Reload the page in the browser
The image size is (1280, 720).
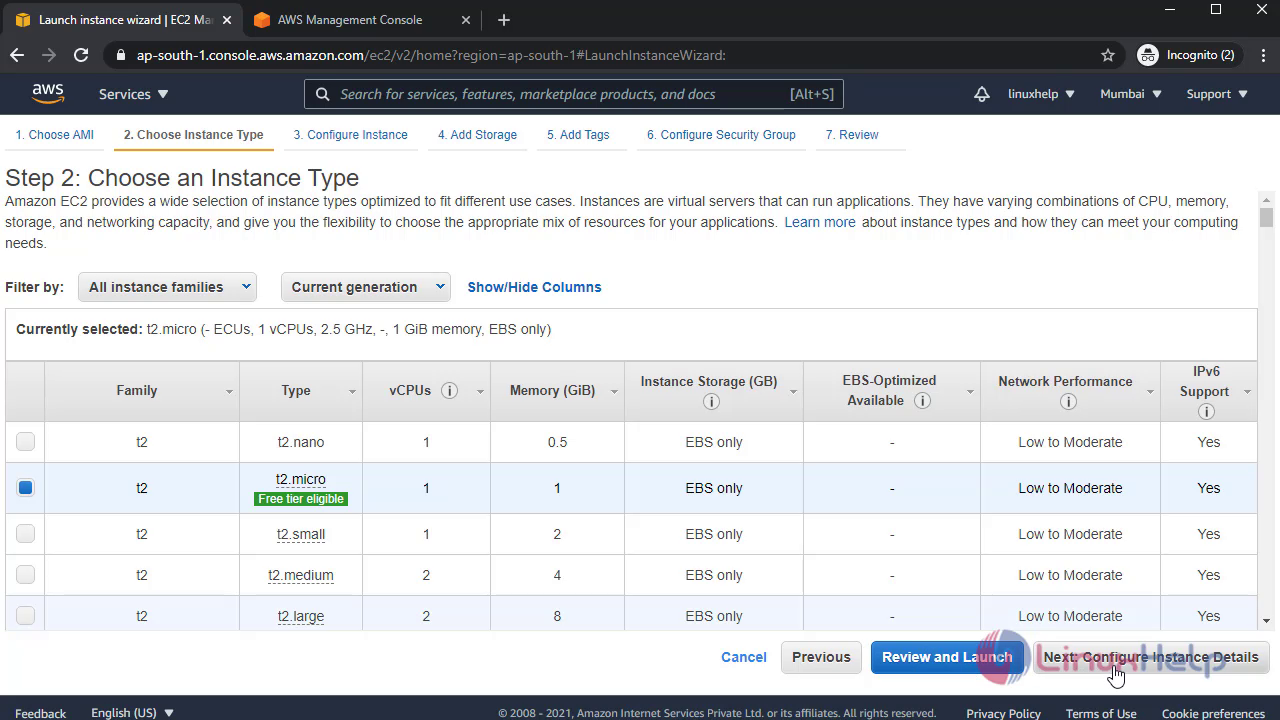click(81, 55)
